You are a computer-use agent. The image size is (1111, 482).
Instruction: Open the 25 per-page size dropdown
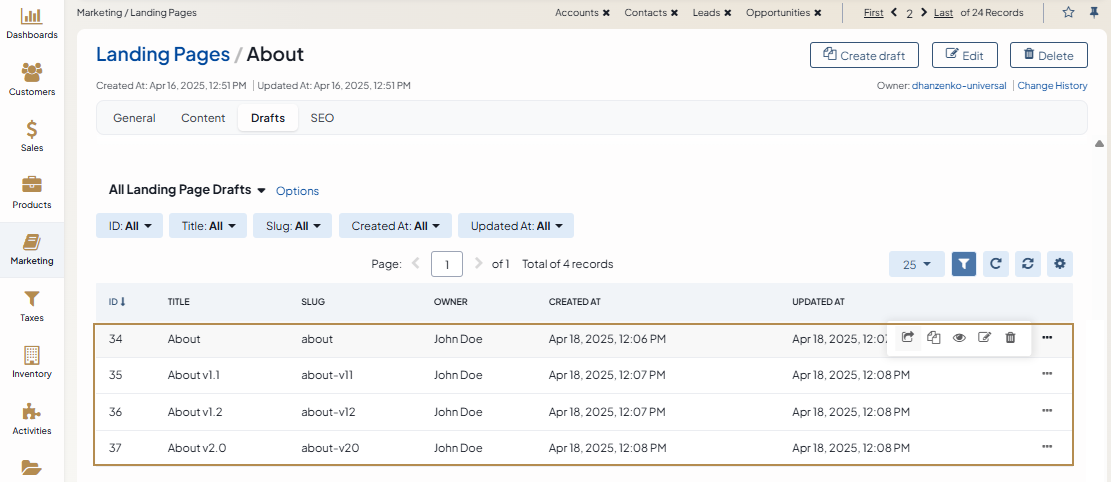tap(916, 264)
